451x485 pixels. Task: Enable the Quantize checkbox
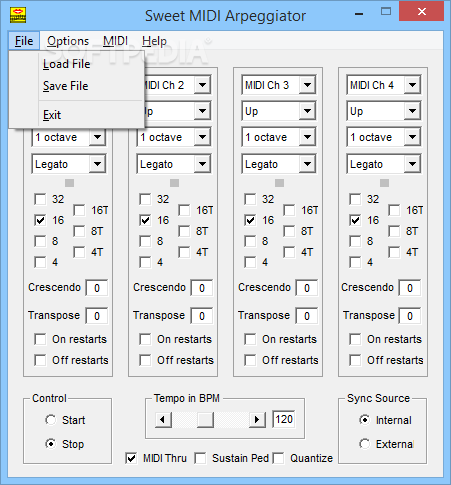point(278,458)
